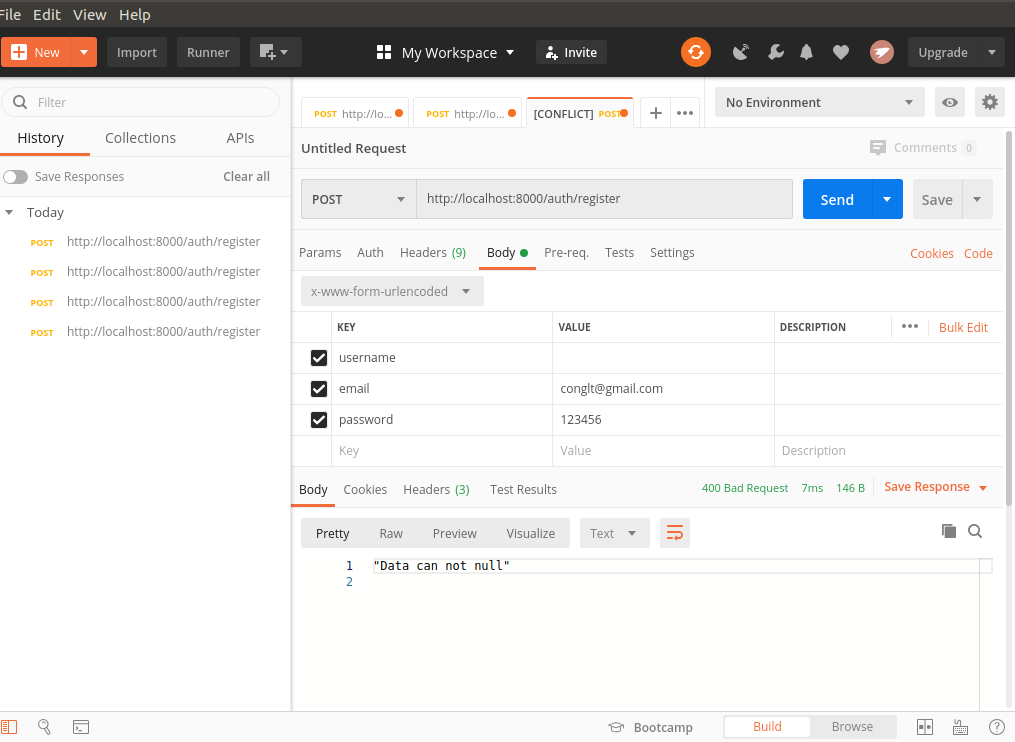This screenshot has height=742, width=1015.
Task: Switch to Collections tab
Action: click(x=140, y=138)
